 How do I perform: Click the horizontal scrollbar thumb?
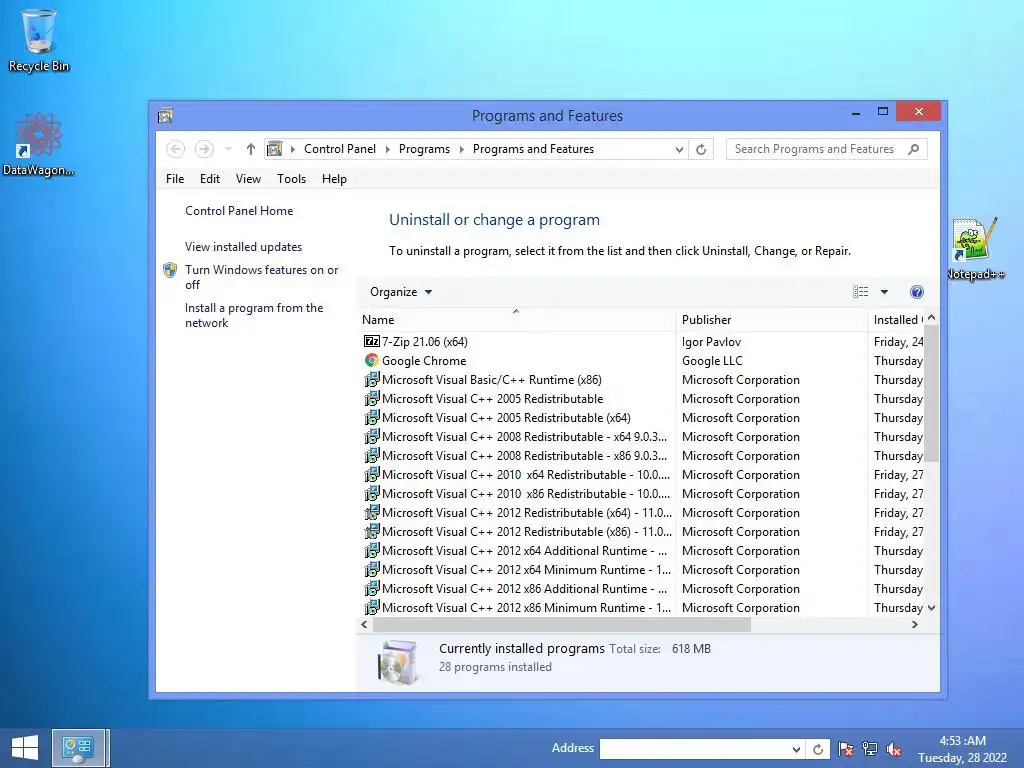pyautogui.click(x=562, y=624)
